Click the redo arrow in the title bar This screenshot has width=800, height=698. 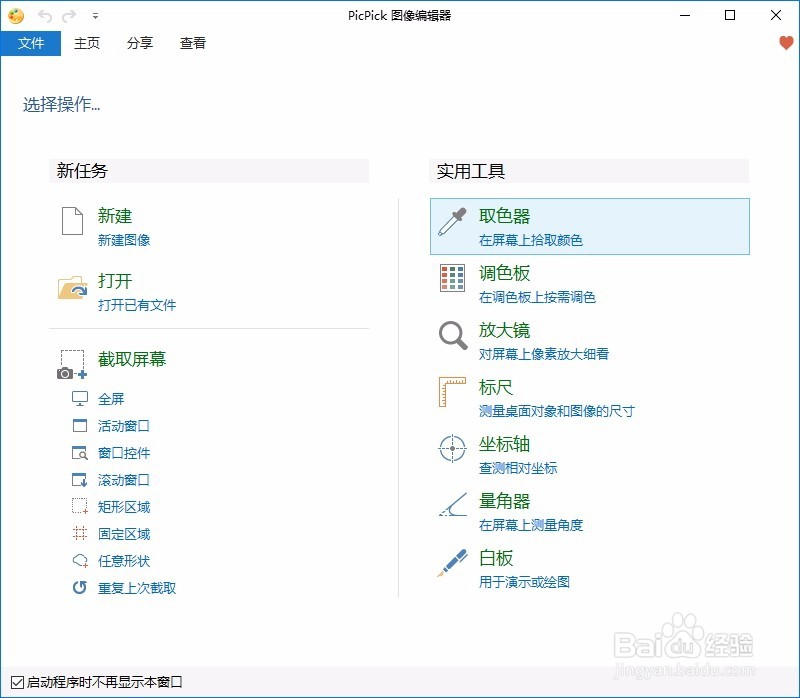(x=69, y=16)
